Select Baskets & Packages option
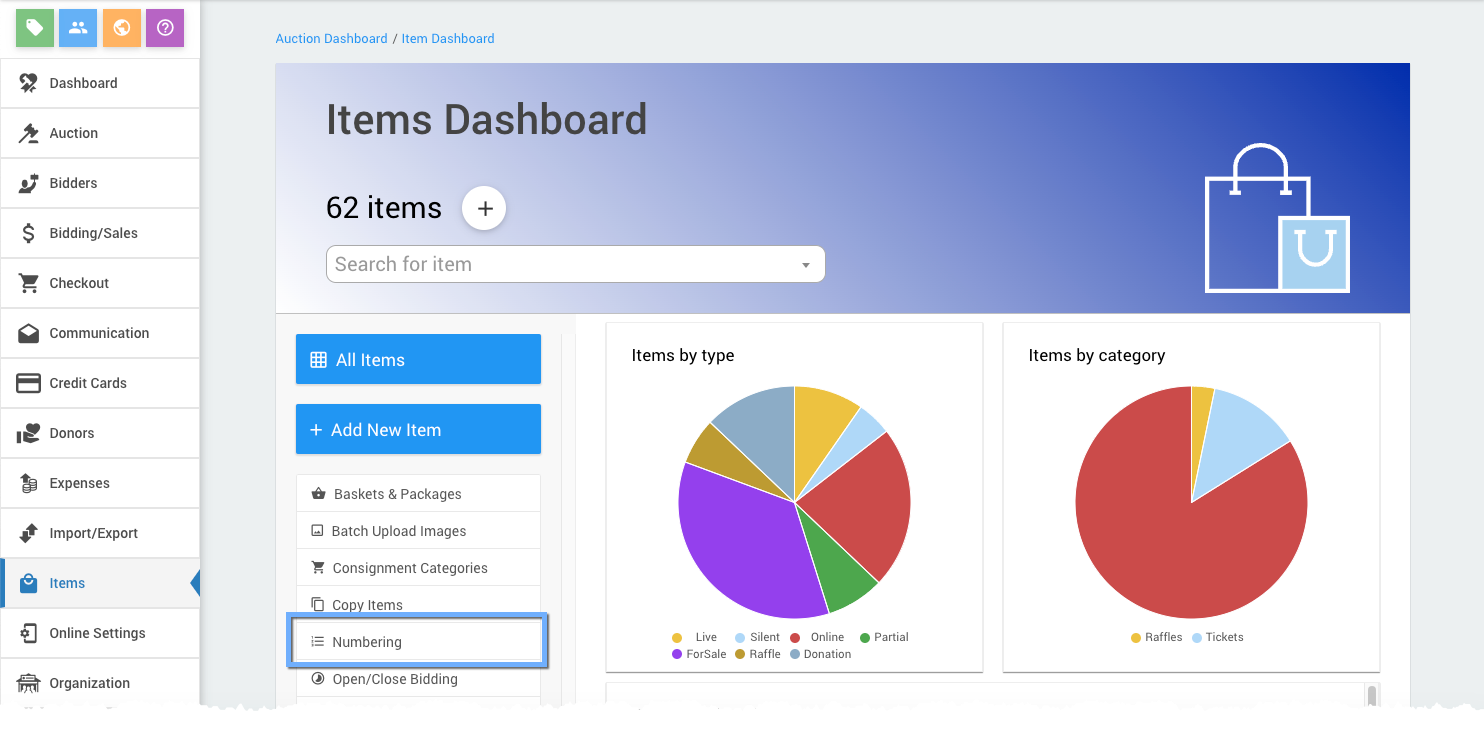The width and height of the screenshot is (1484, 735). [397, 494]
